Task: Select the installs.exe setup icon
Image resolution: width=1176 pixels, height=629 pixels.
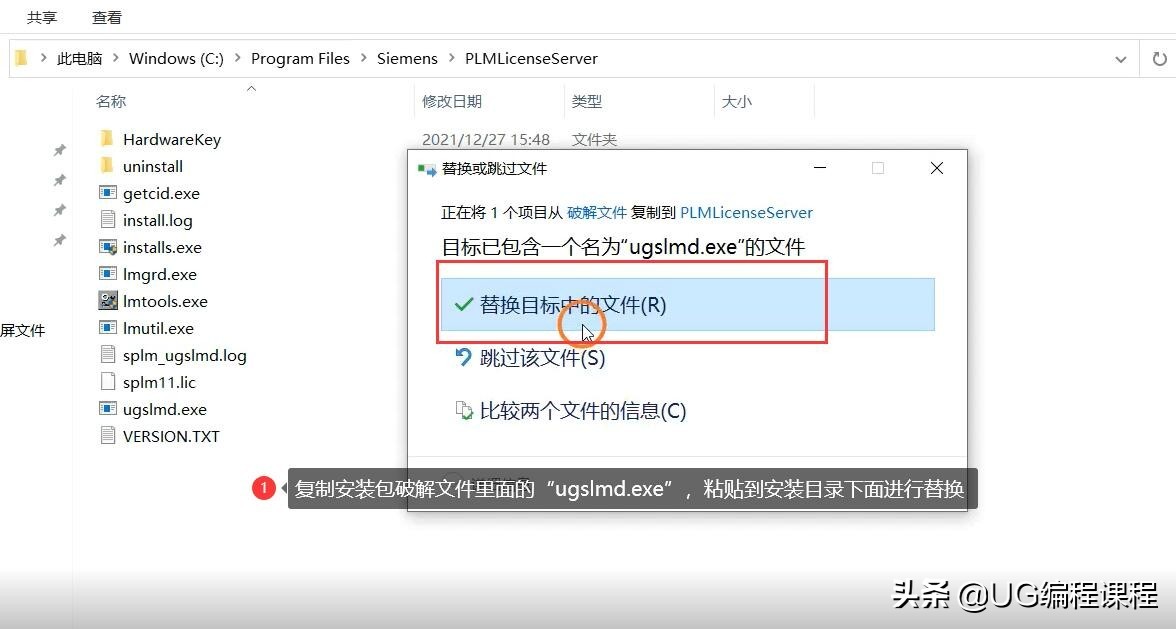Action: click(106, 246)
